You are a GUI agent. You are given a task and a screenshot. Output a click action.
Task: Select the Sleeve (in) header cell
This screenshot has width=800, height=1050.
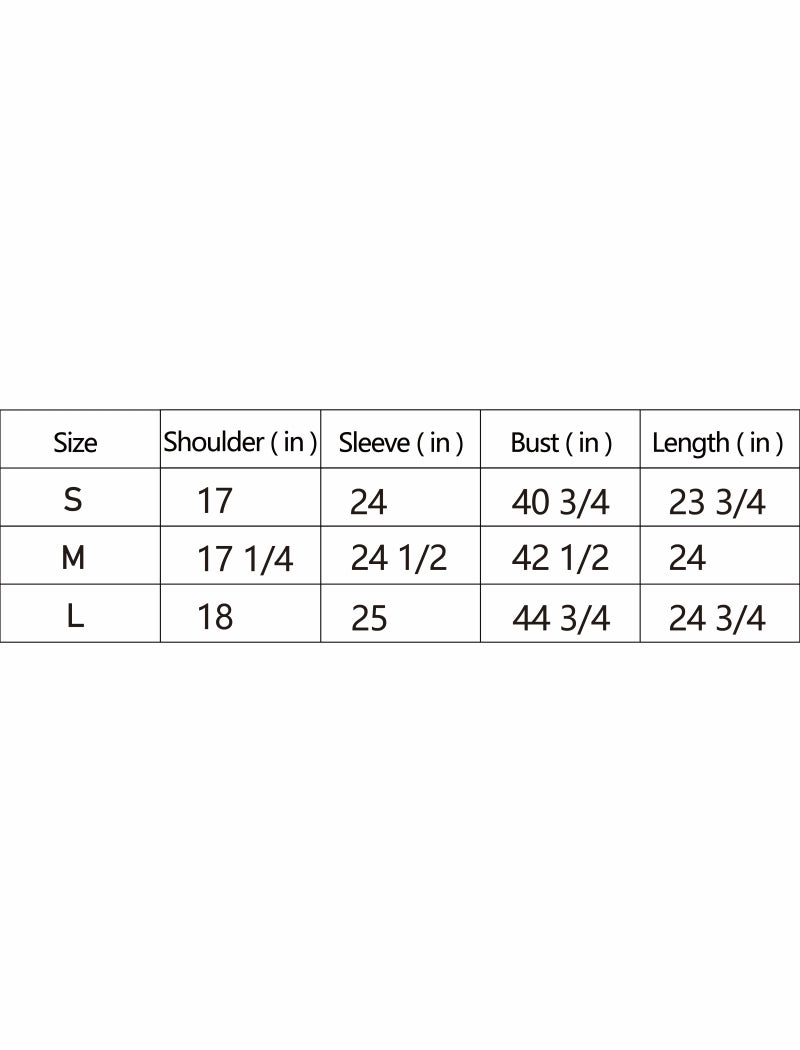pos(400,443)
